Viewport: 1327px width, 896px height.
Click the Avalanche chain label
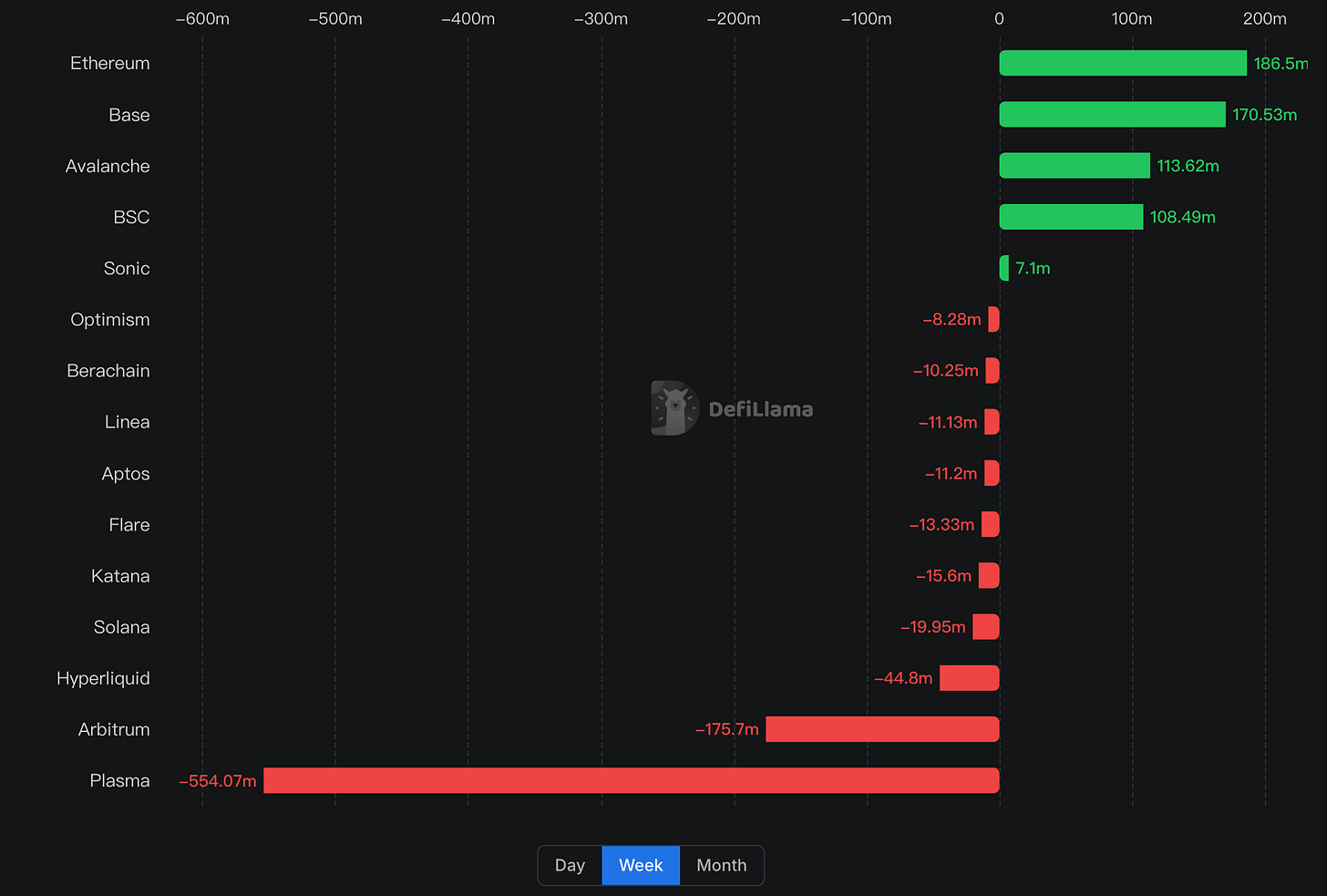tap(108, 166)
